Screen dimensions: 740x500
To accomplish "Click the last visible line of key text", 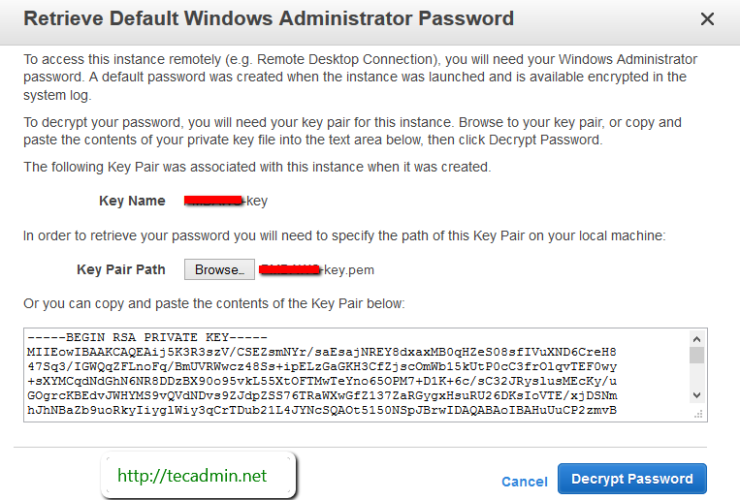I will pyautogui.click(x=321, y=410).
